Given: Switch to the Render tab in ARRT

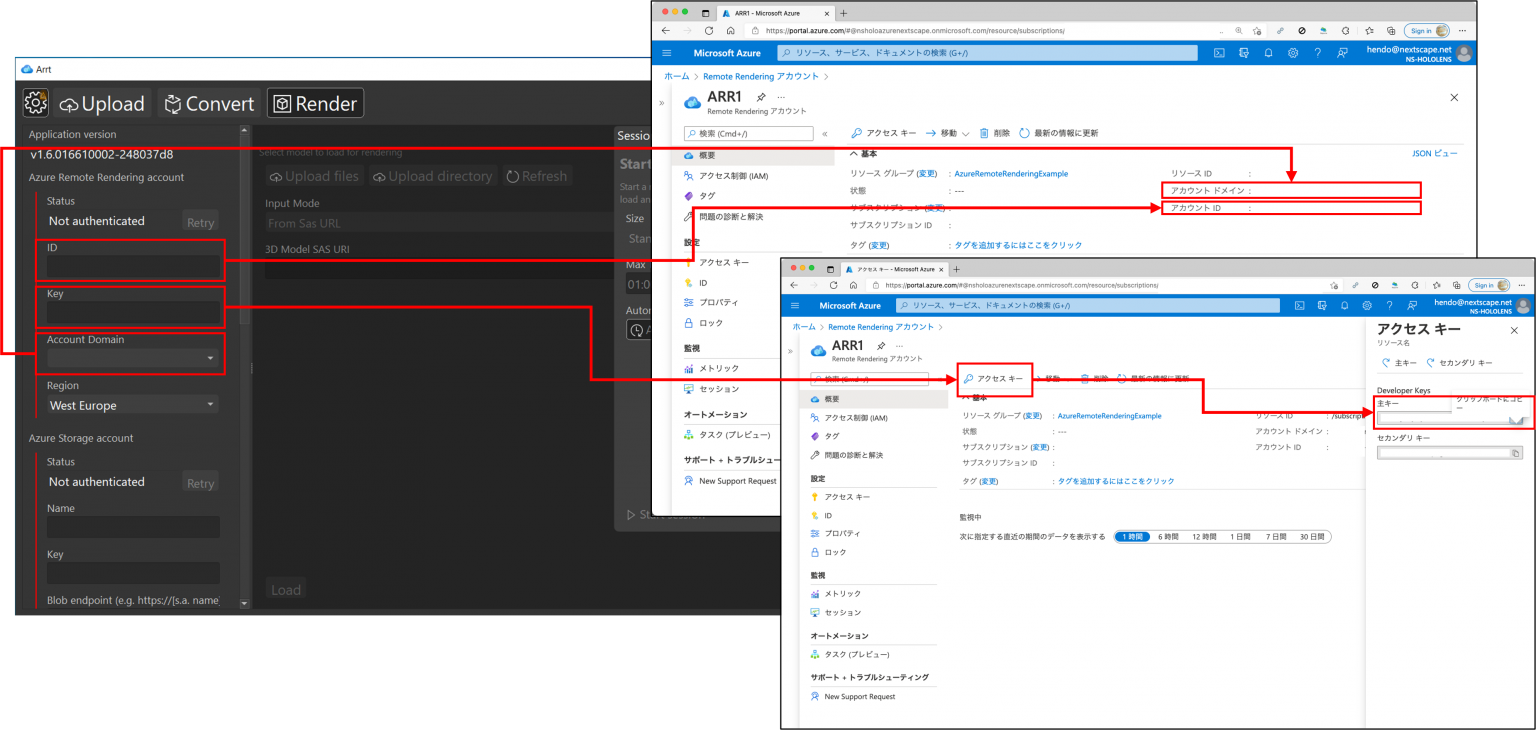Looking at the screenshot, I should click(315, 101).
